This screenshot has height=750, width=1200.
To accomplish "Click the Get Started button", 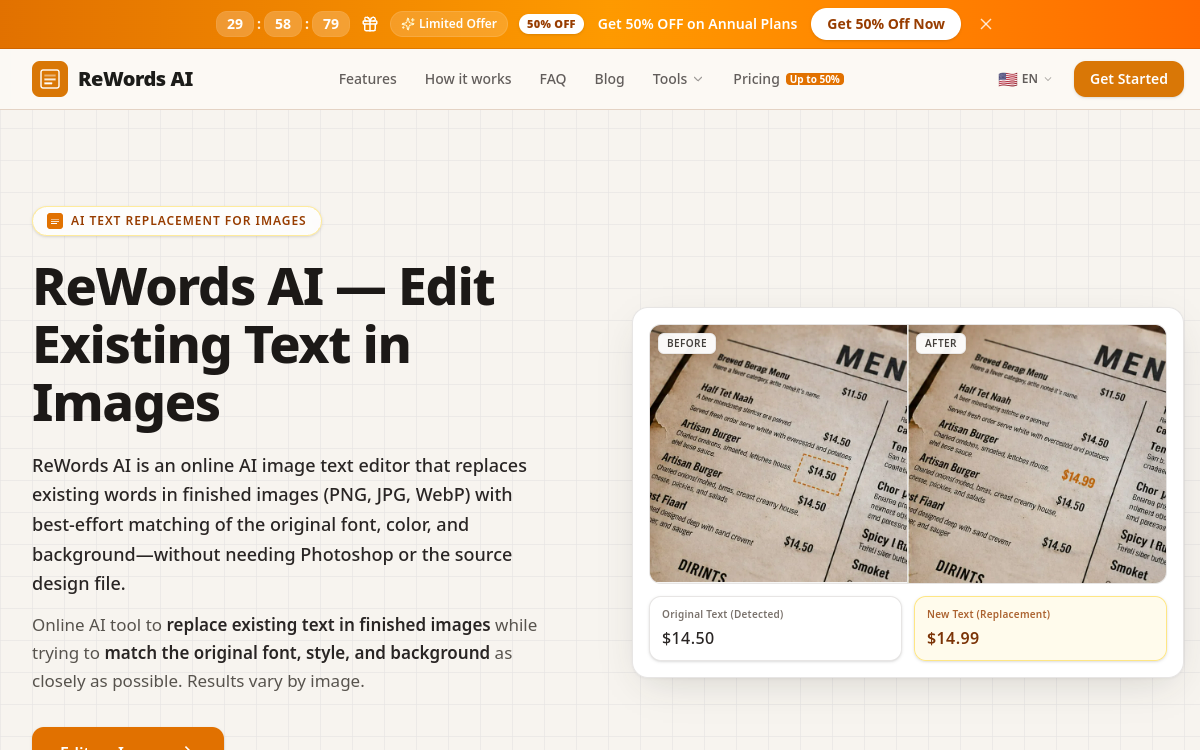I will (x=1129, y=79).
